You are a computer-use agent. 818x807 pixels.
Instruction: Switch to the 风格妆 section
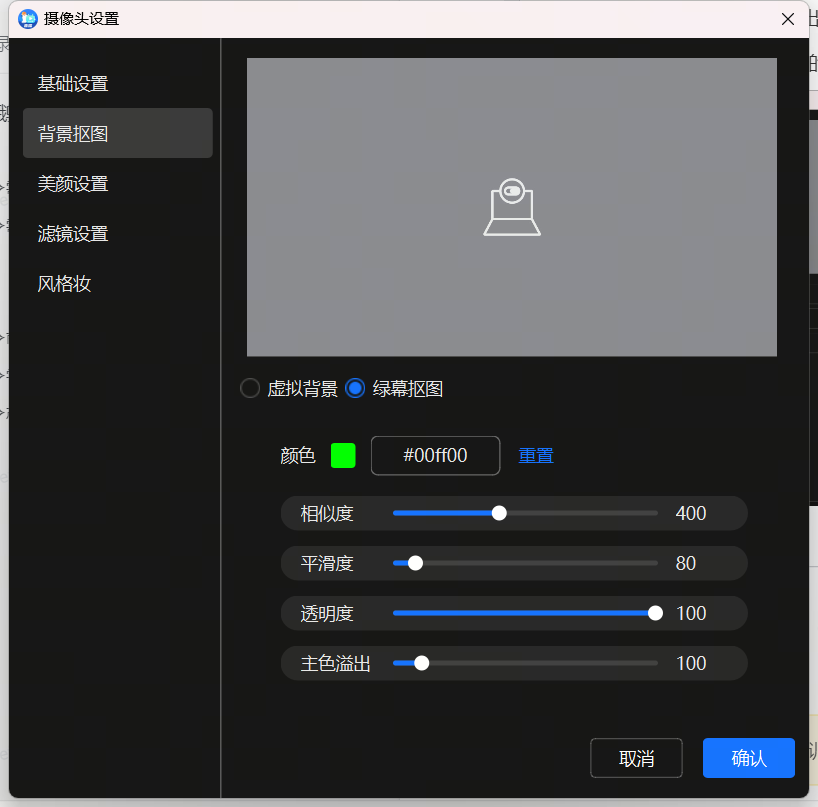tap(64, 283)
